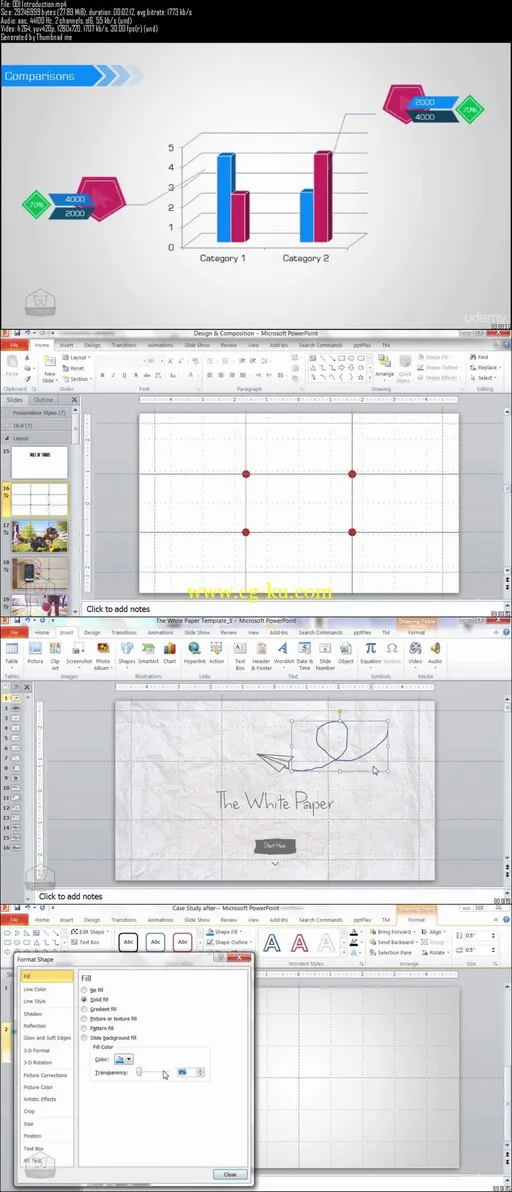Screen dimensions: 512x1192
Task: Insert a Table in White Paper Template window
Action: (11, 655)
